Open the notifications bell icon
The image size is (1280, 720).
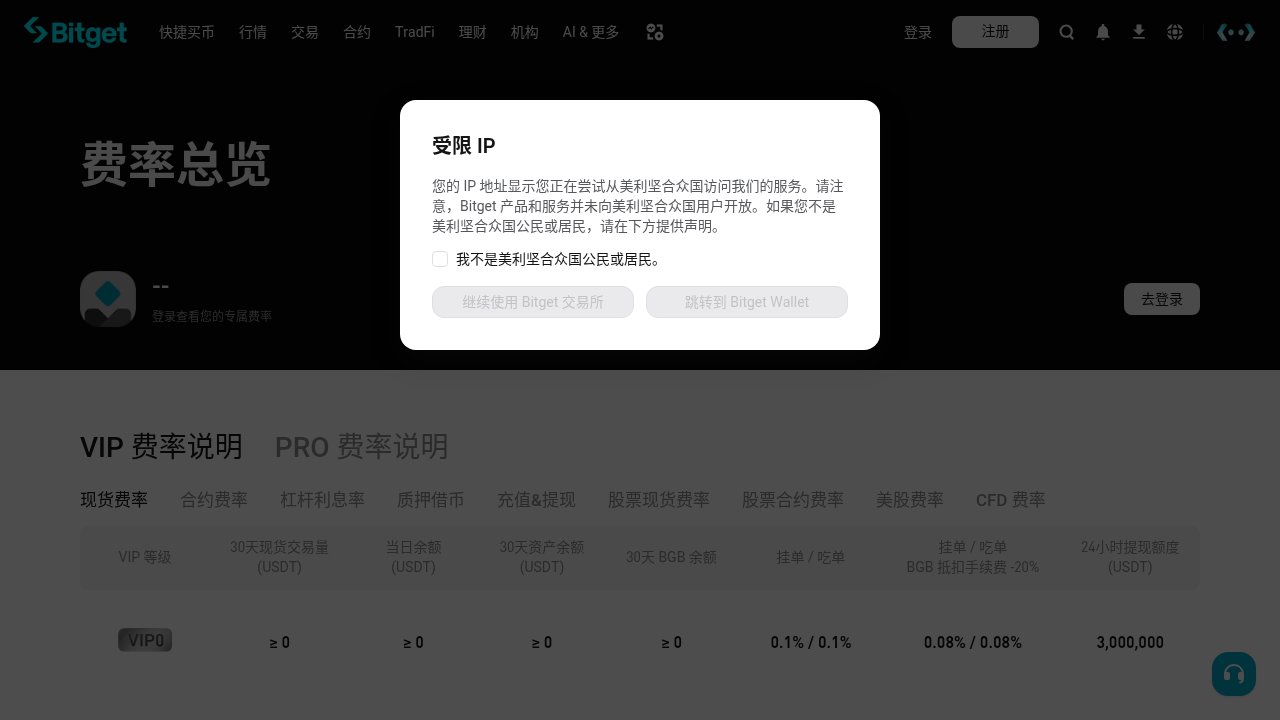(1103, 32)
